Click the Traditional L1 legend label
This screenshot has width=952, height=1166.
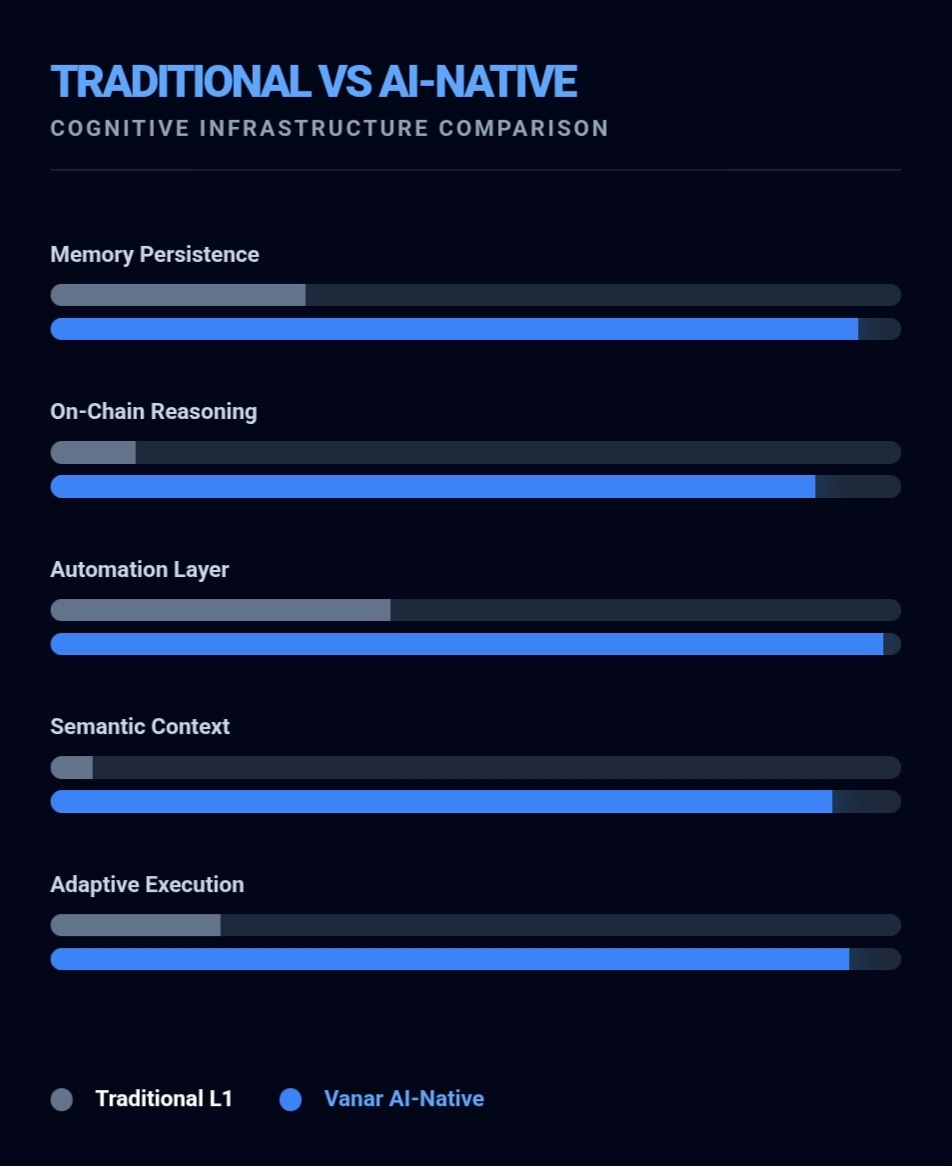(x=164, y=1099)
